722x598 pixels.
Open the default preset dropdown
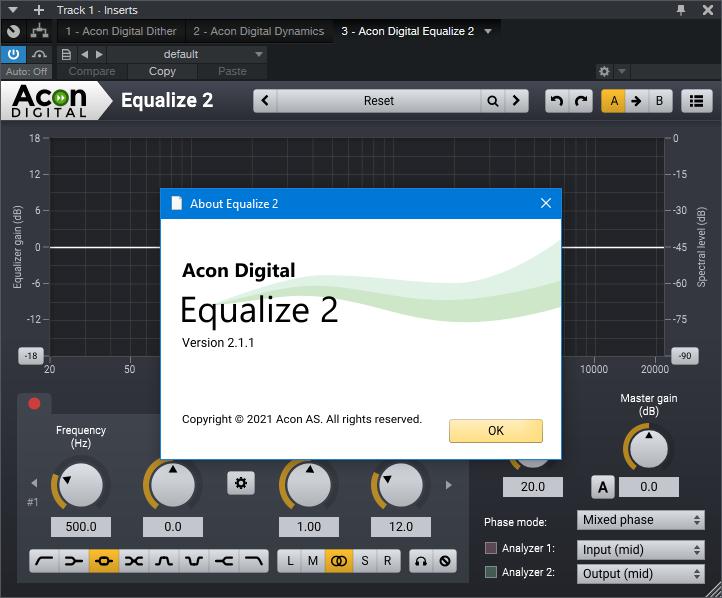[x=186, y=54]
